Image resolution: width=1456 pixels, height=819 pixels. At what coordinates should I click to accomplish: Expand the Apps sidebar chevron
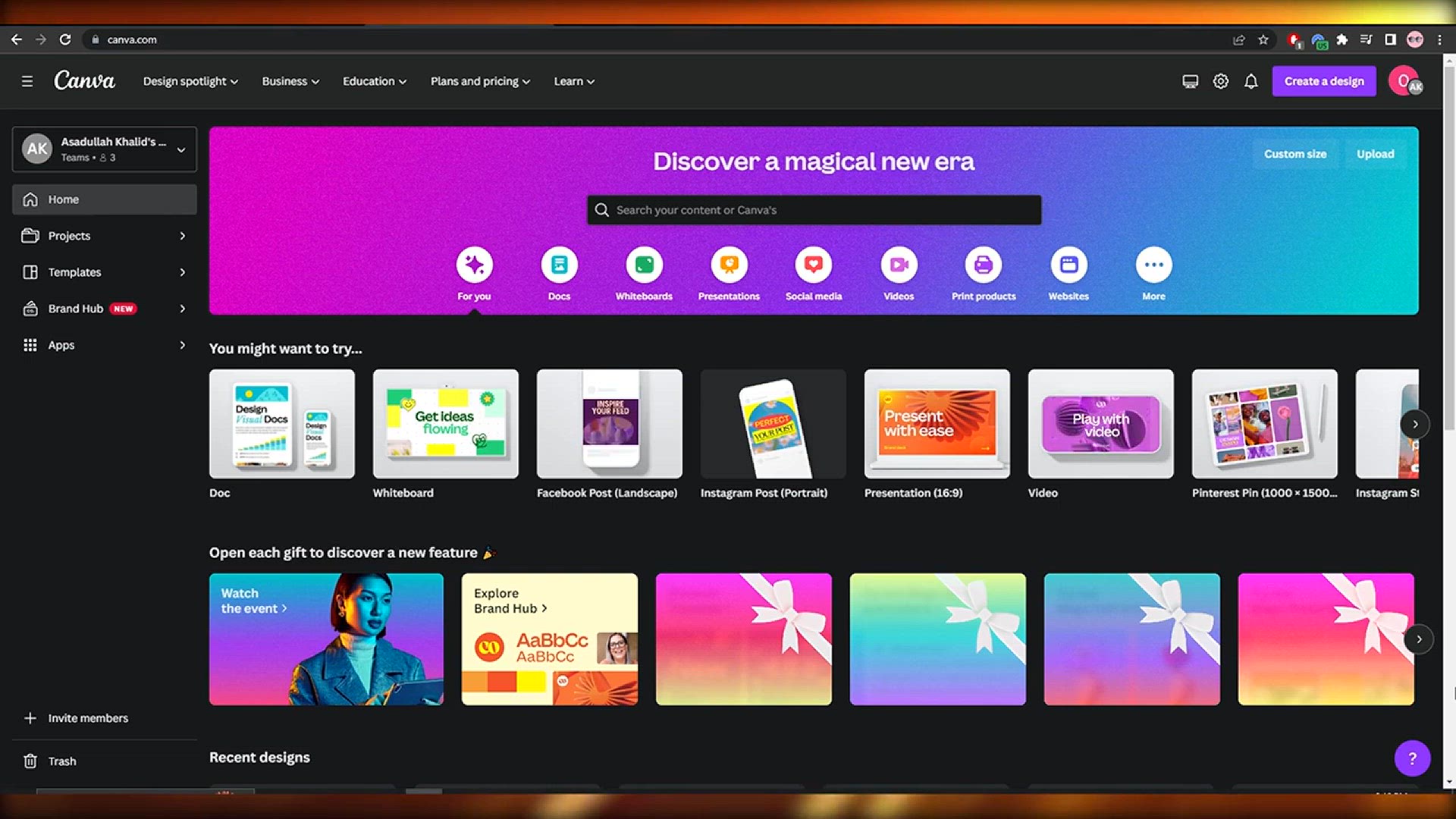(183, 345)
